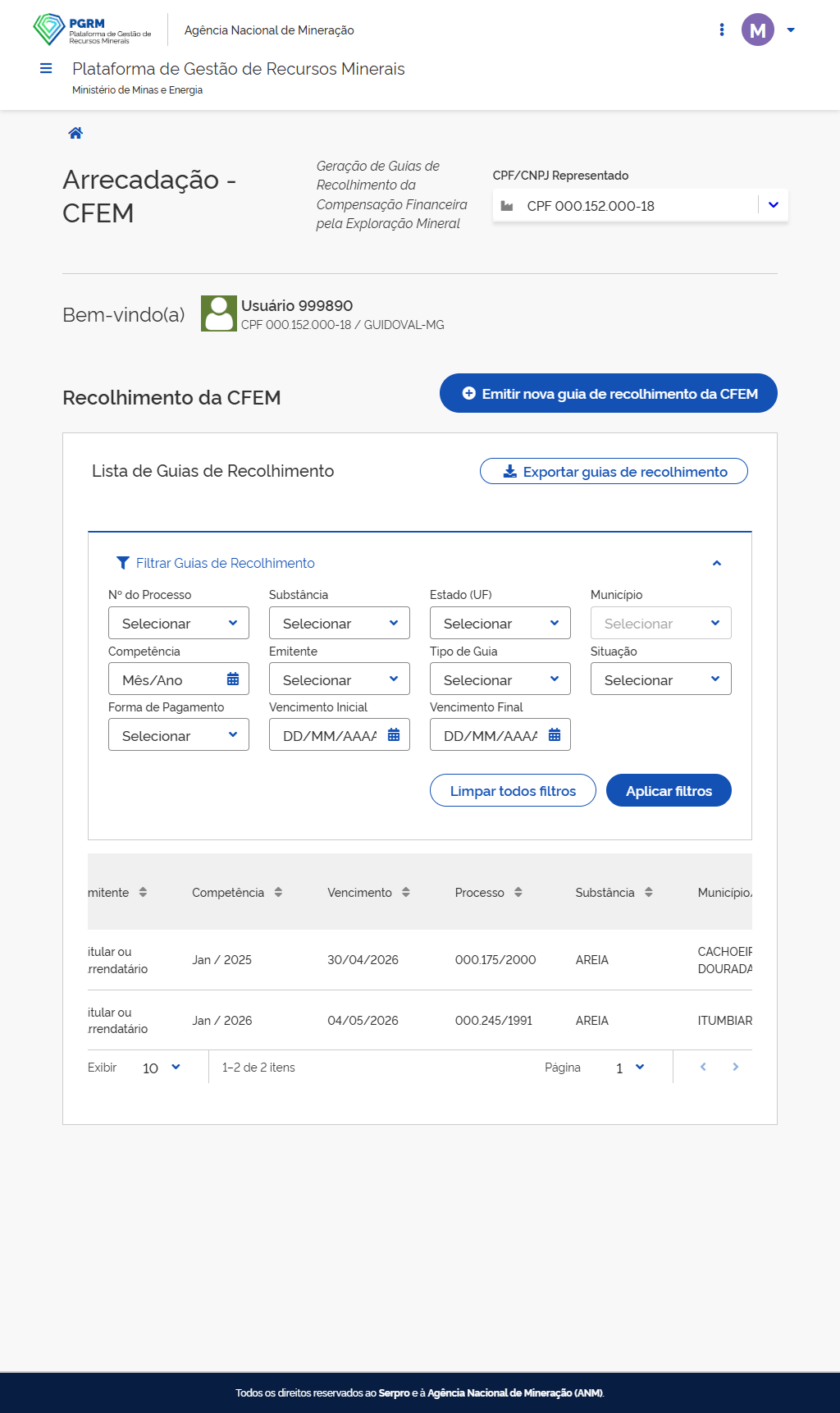Open the Tipo de Guia dropdown
The height and width of the screenshot is (1413, 840).
coord(500,679)
